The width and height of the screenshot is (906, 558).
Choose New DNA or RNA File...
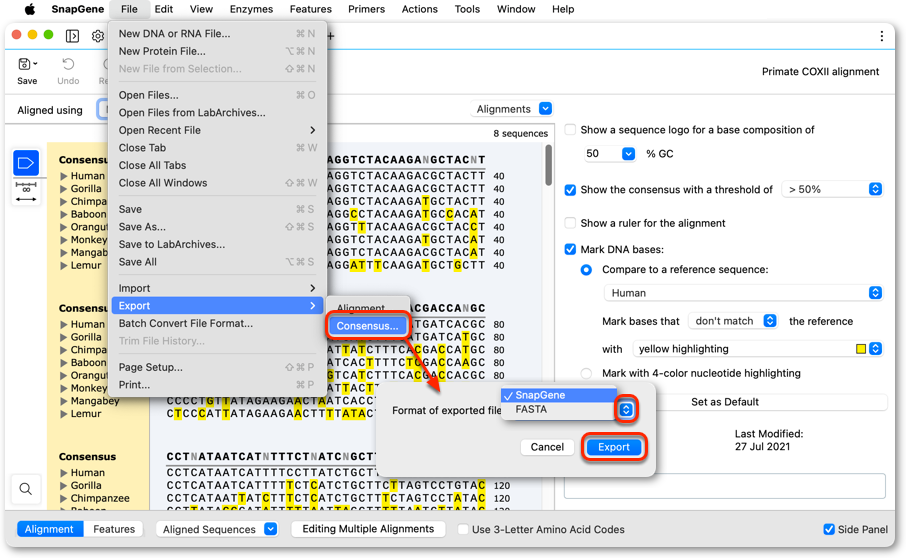tap(217, 34)
